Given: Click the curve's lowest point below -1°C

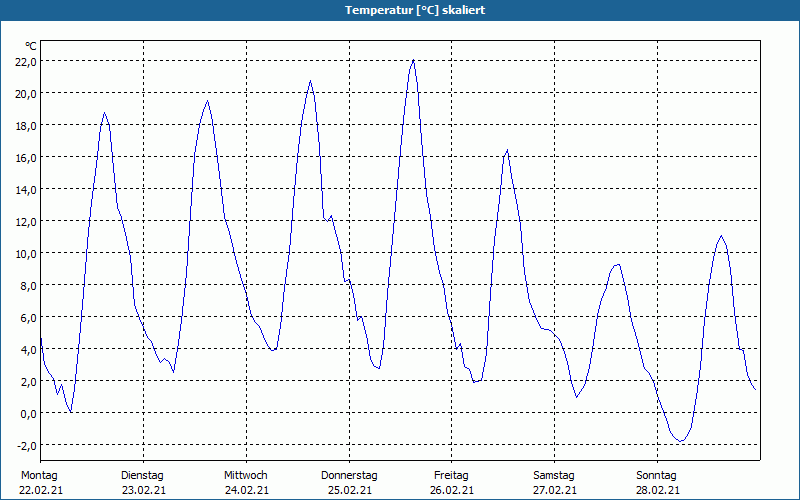Looking at the screenshot, I should pos(681,441).
